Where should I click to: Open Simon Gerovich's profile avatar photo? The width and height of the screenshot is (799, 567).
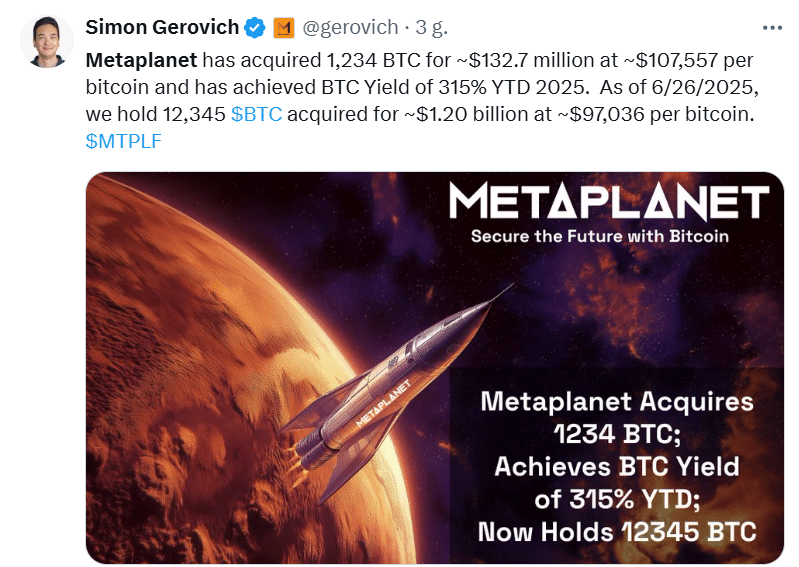46,42
